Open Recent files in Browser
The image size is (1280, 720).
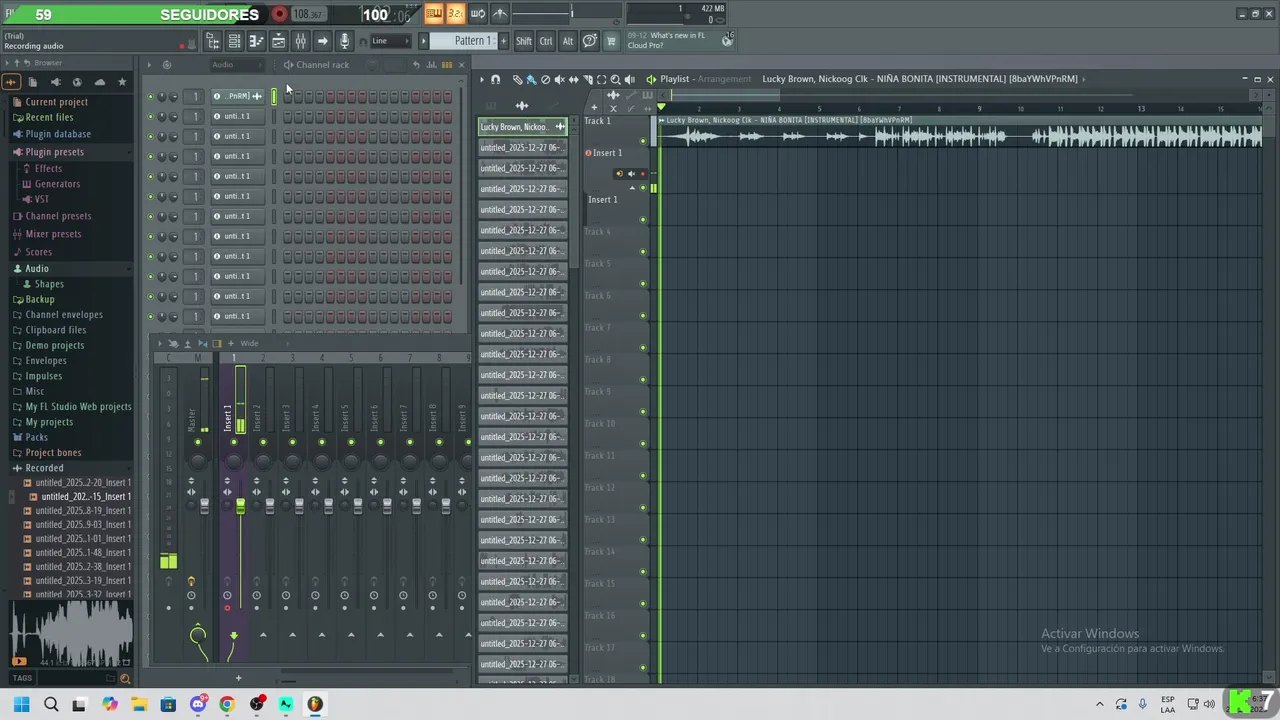(49, 118)
